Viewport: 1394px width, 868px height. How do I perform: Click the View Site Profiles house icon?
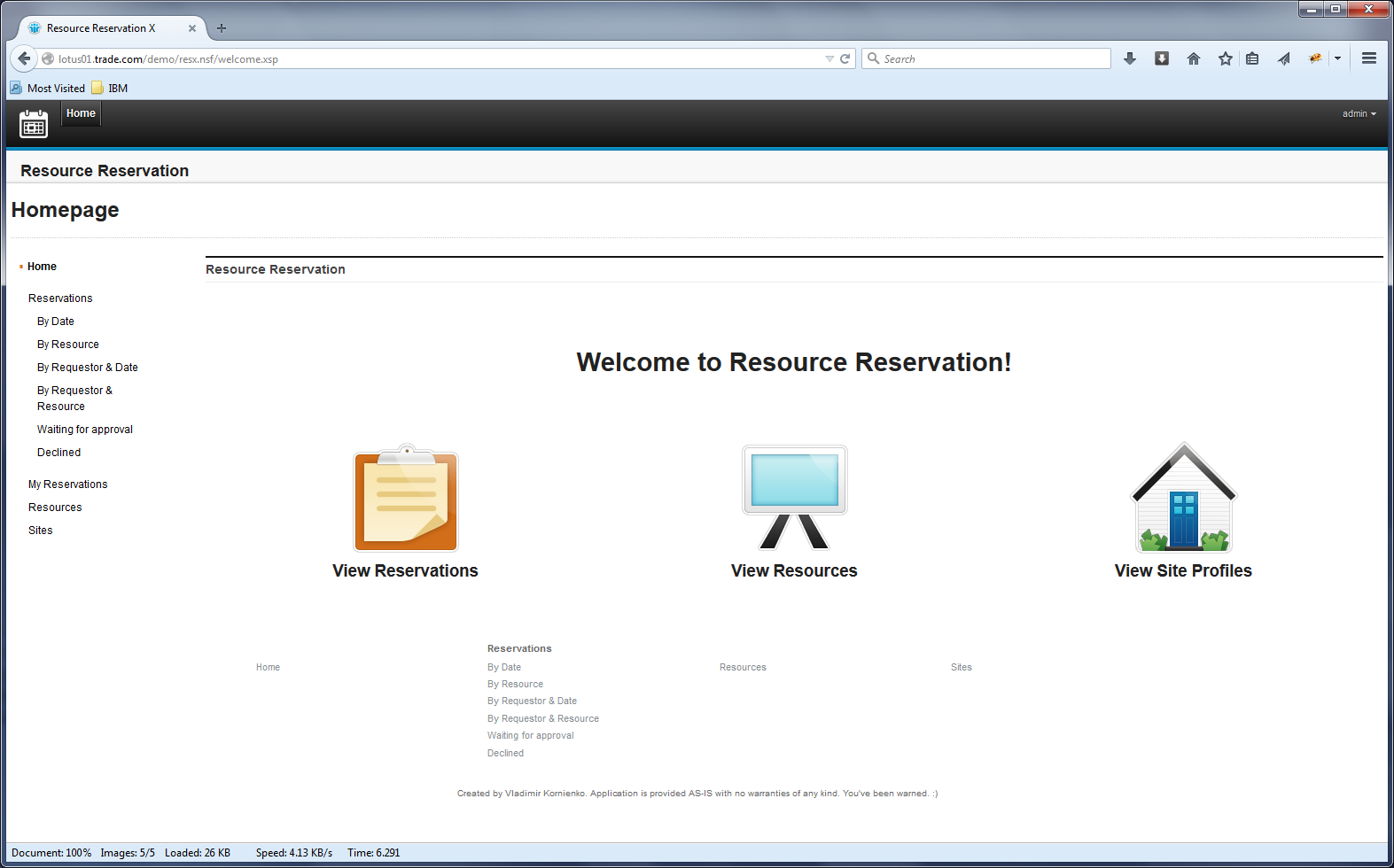(1183, 499)
